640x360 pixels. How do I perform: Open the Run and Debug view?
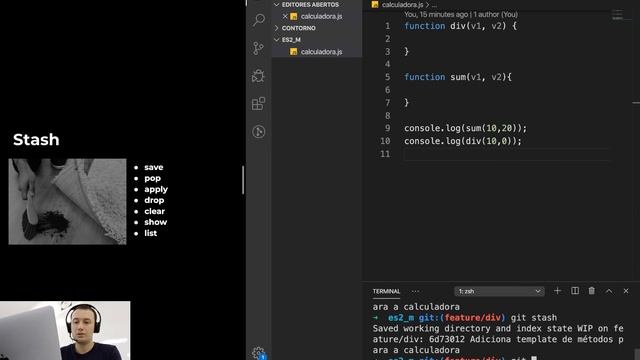pyautogui.click(x=258, y=76)
